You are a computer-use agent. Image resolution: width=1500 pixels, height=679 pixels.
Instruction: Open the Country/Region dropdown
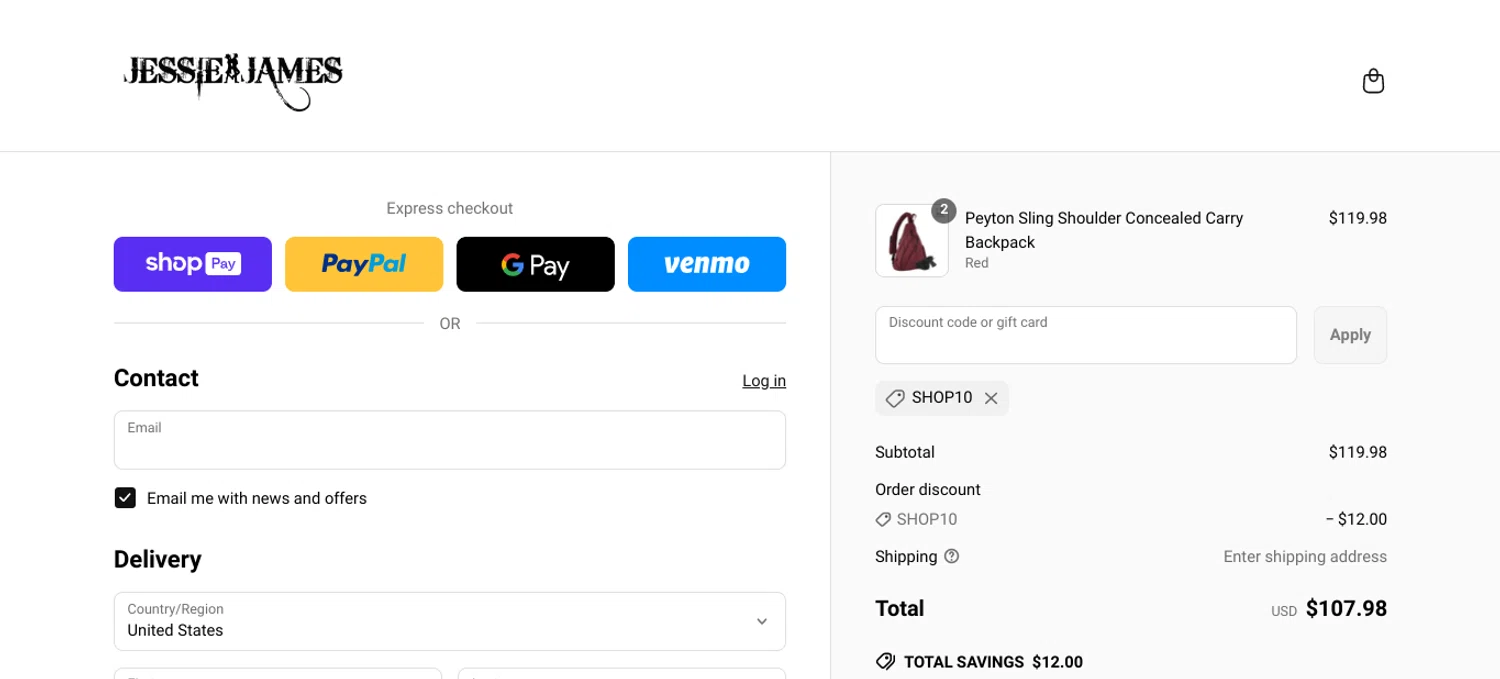(450, 621)
